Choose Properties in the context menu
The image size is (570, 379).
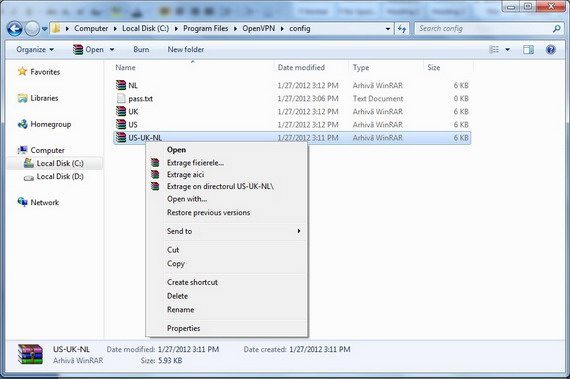tap(227, 328)
